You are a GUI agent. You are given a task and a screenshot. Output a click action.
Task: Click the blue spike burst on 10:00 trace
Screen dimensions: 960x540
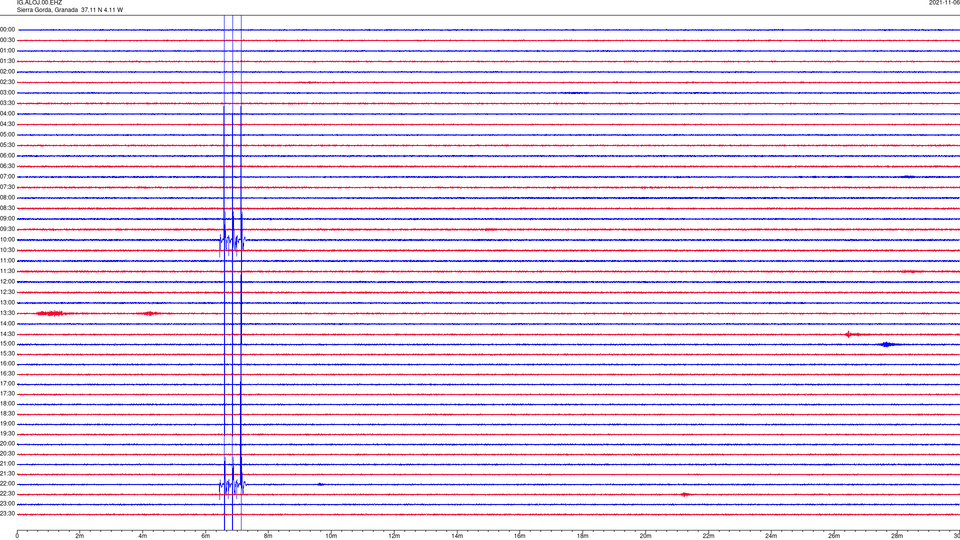coord(233,242)
